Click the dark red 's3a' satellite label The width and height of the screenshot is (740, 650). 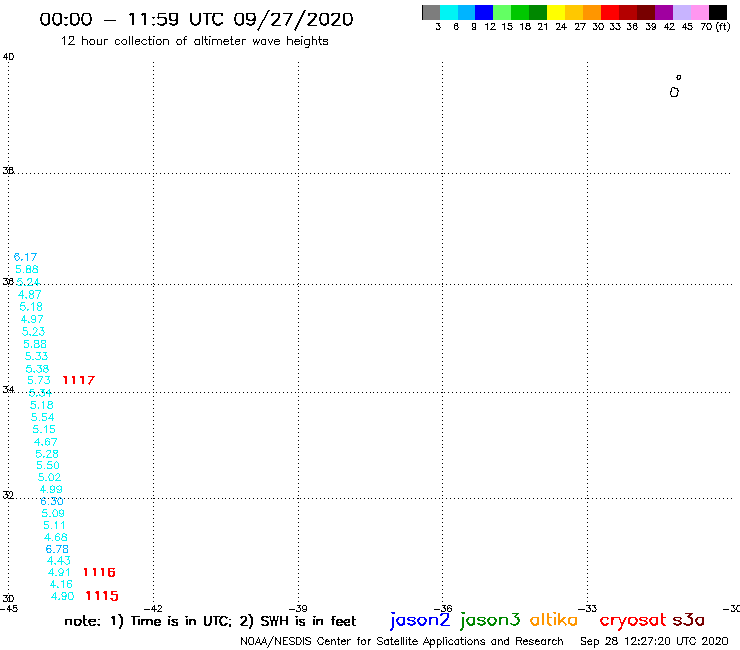[x=689, y=620]
